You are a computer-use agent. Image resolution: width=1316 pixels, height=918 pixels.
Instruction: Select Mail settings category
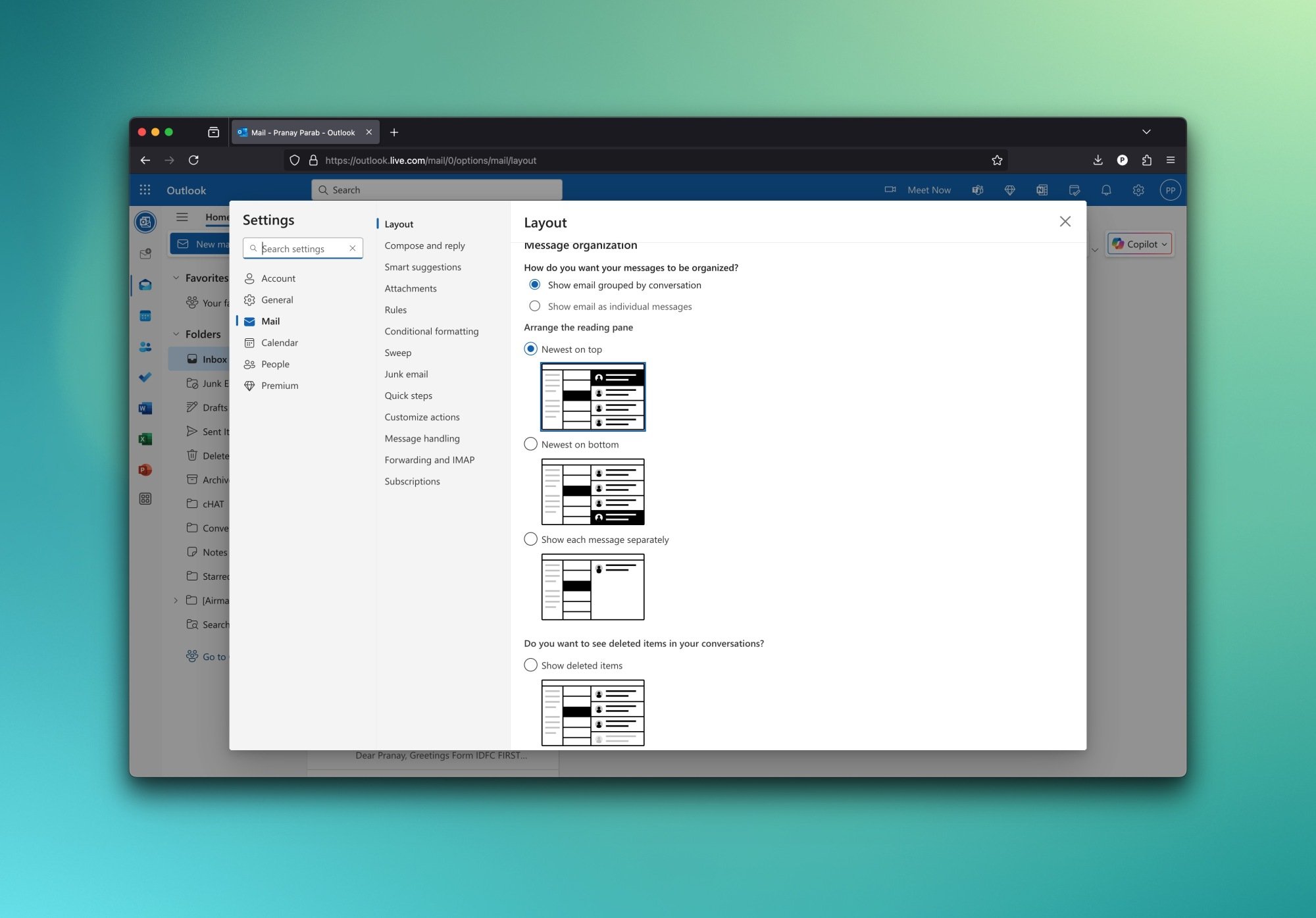(x=270, y=321)
